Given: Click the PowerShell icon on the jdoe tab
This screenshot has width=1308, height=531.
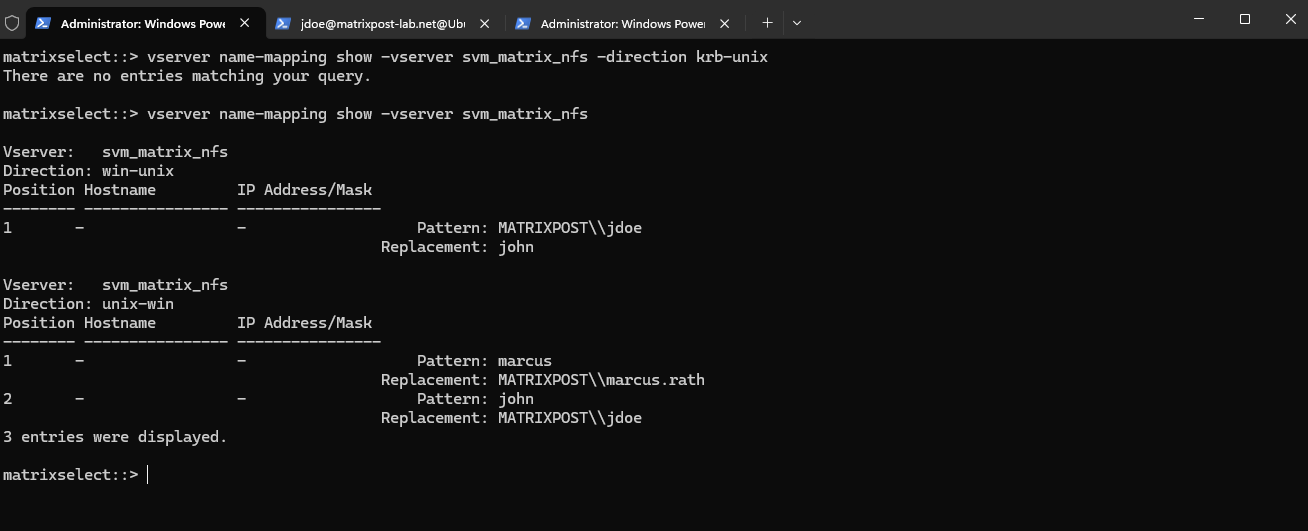Looking at the screenshot, I should tap(283, 23).
